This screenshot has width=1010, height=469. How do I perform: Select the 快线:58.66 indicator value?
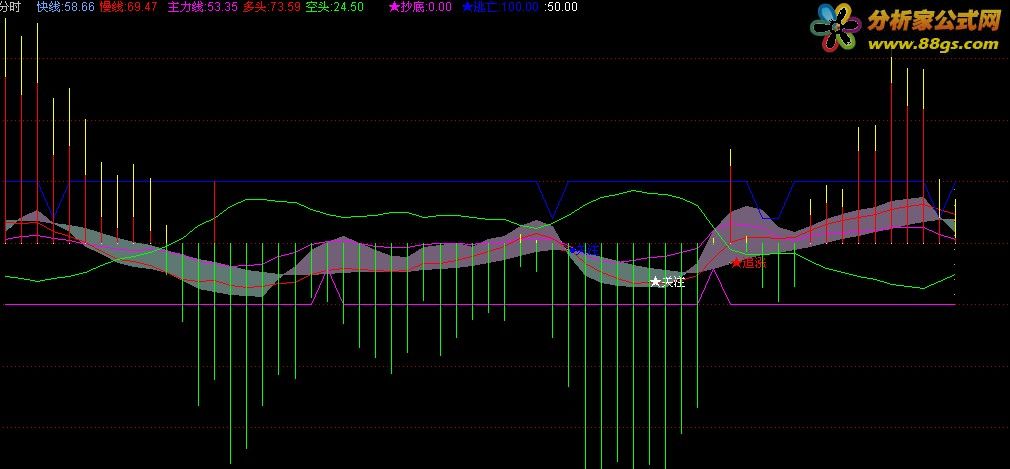pyautogui.click(x=66, y=8)
